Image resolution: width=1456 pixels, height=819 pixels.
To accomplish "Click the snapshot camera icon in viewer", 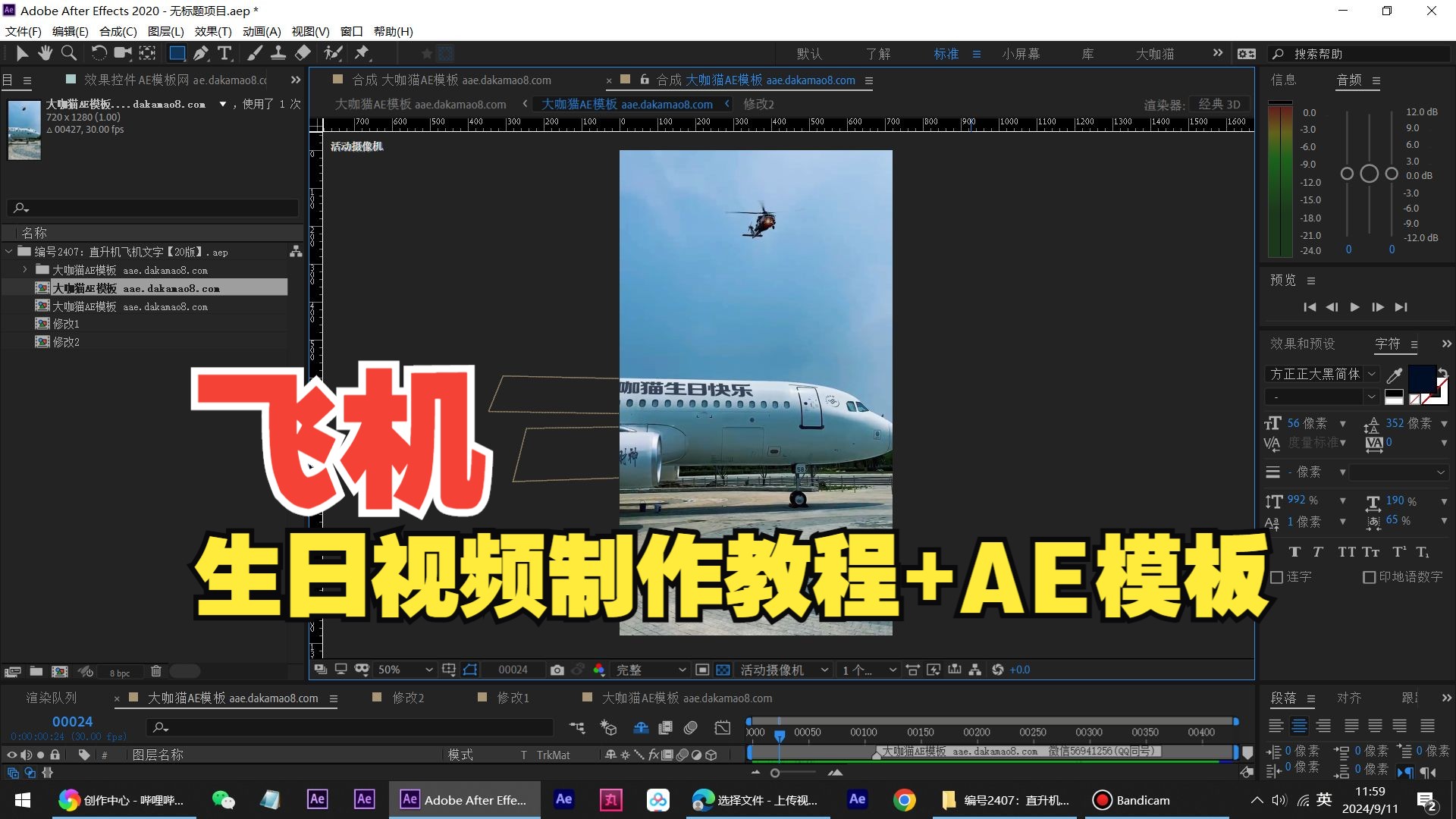I will point(557,670).
